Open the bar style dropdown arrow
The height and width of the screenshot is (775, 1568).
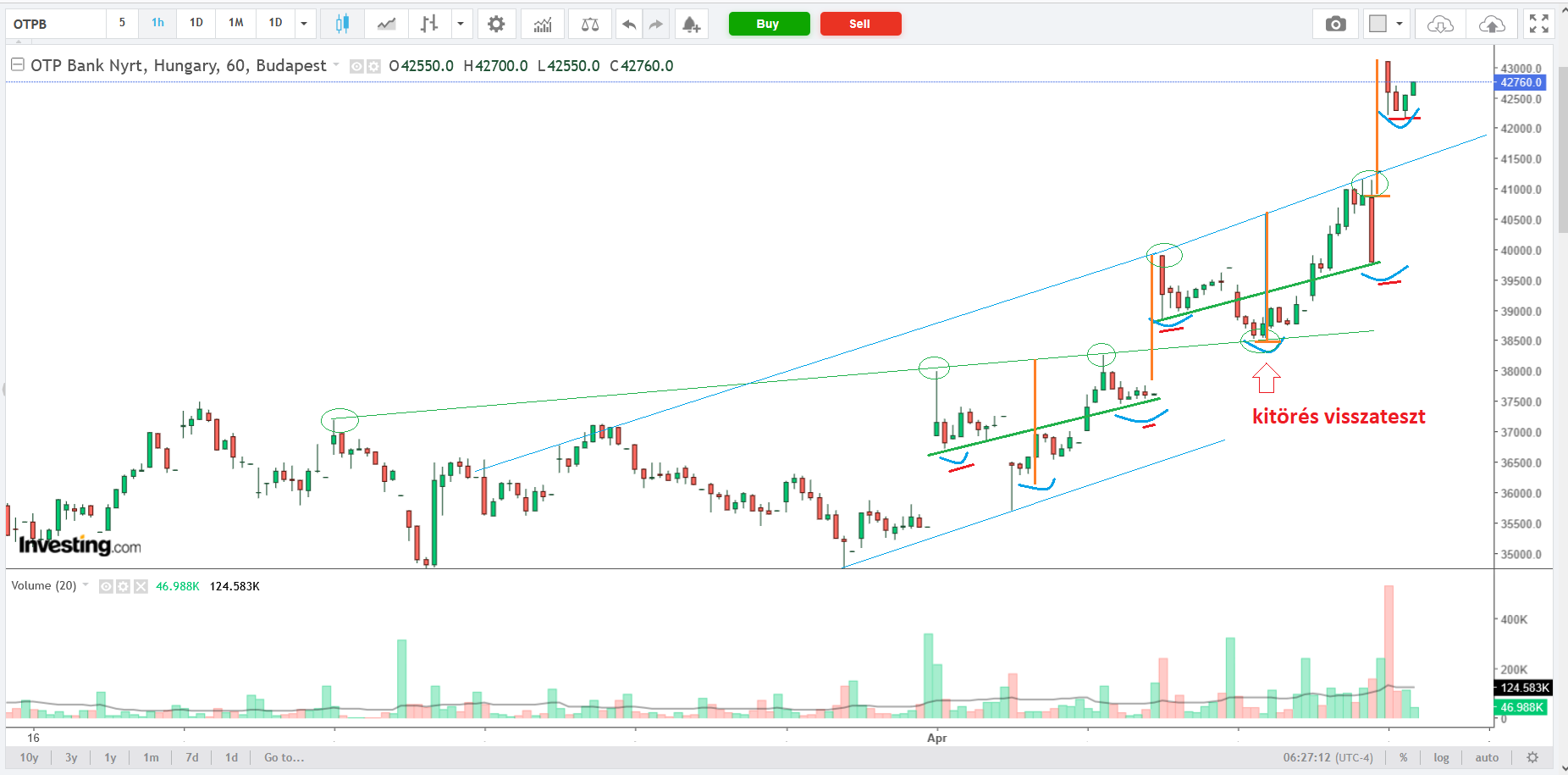pyautogui.click(x=461, y=24)
